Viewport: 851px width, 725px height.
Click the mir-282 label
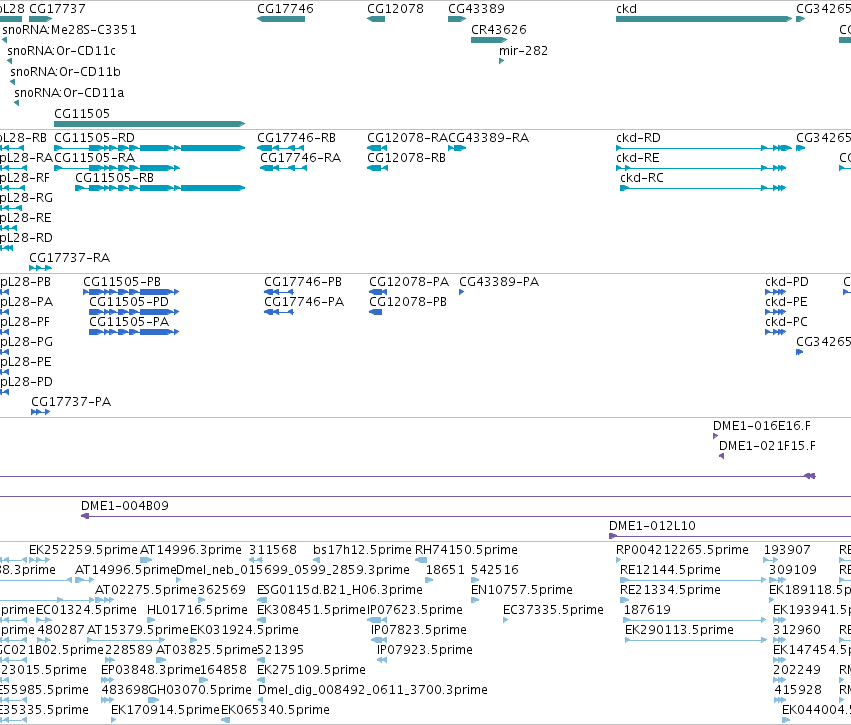pyautogui.click(x=523, y=50)
